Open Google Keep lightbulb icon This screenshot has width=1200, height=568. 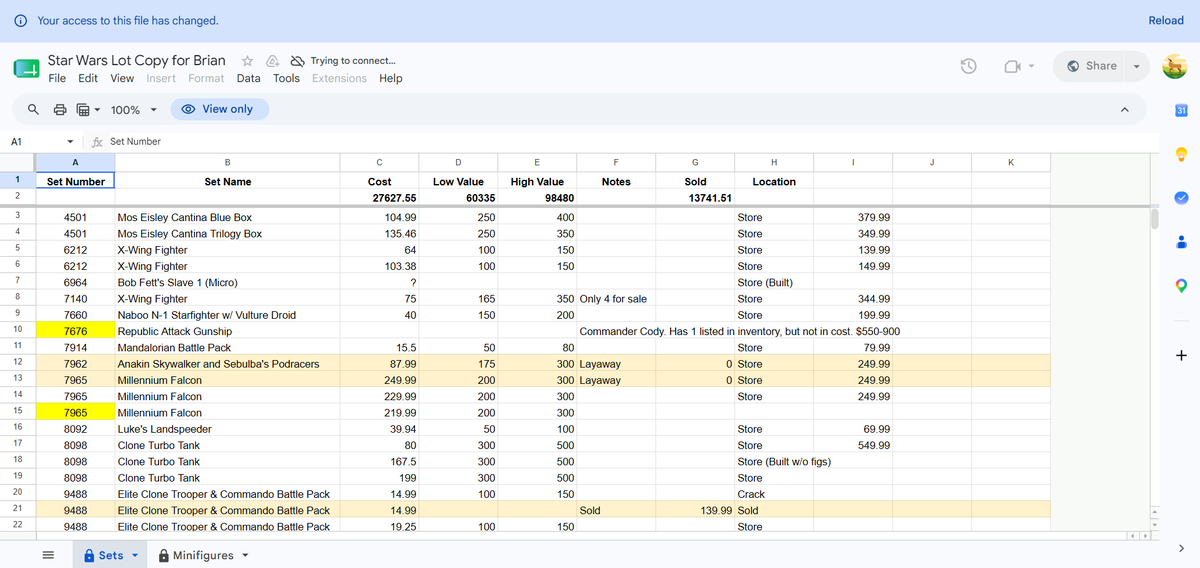click(1180, 153)
